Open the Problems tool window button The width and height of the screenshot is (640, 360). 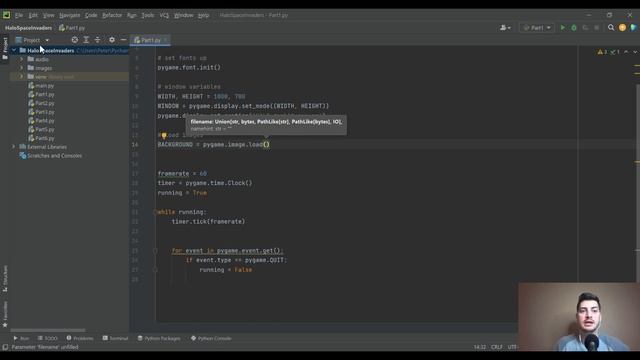[80, 338]
